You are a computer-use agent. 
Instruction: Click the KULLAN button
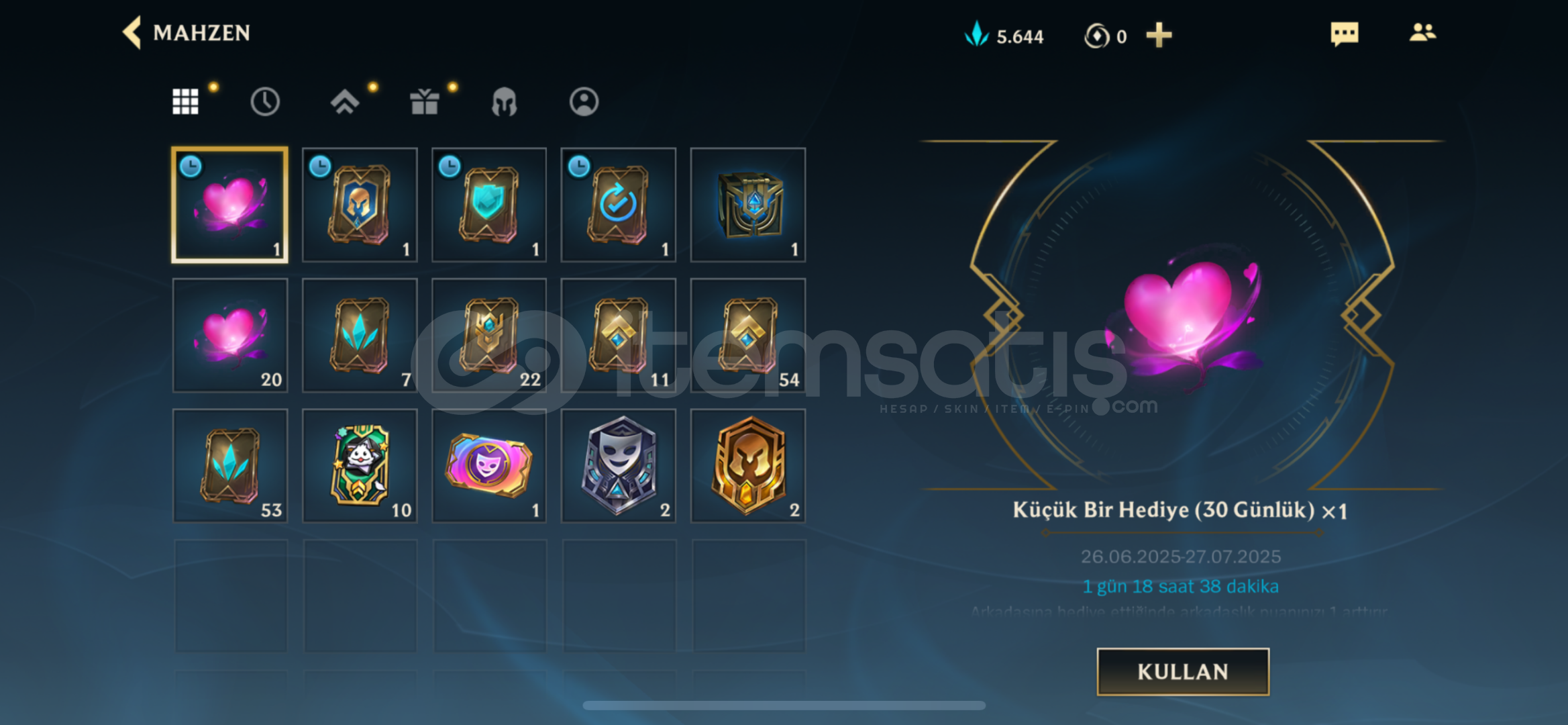1183,671
